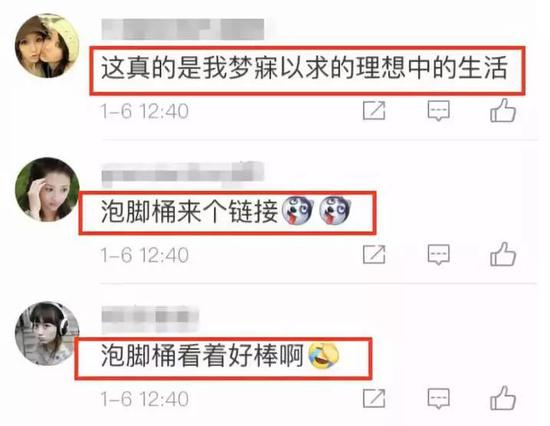Viewport: 550px width, 426px height.
Task: Open second commenter's avatar photo
Action: tap(47, 189)
